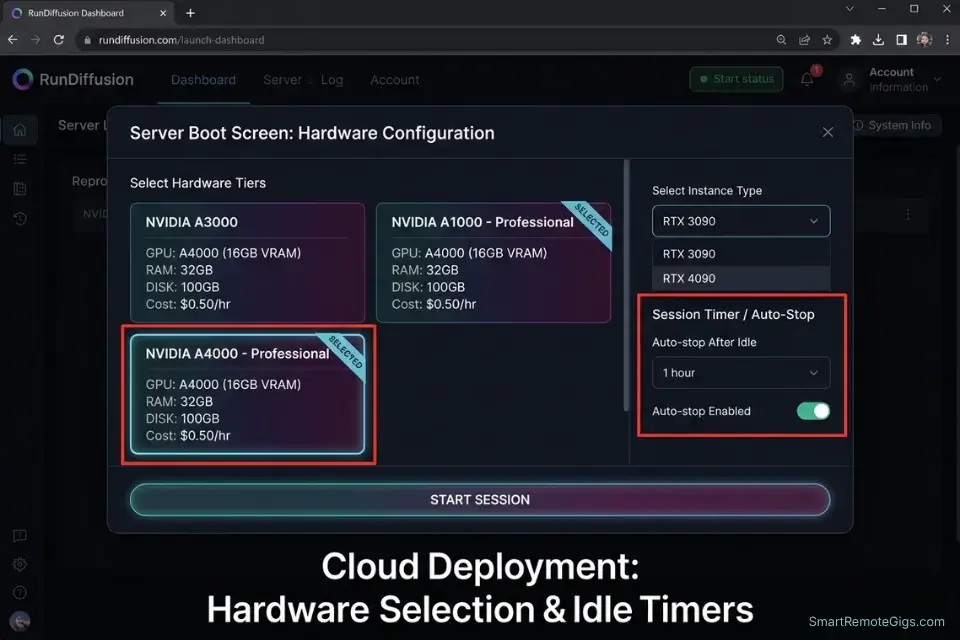Image resolution: width=960 pixels, height=640 pixels.
Task: Click the Account information text
Action: point(898,80)
